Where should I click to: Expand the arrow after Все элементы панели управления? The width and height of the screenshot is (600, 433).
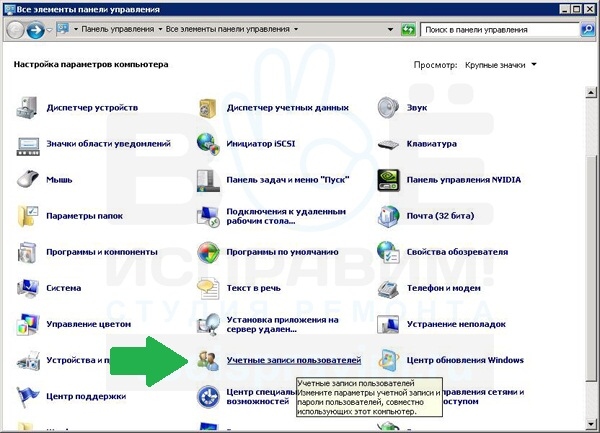[x=296, y=29]
